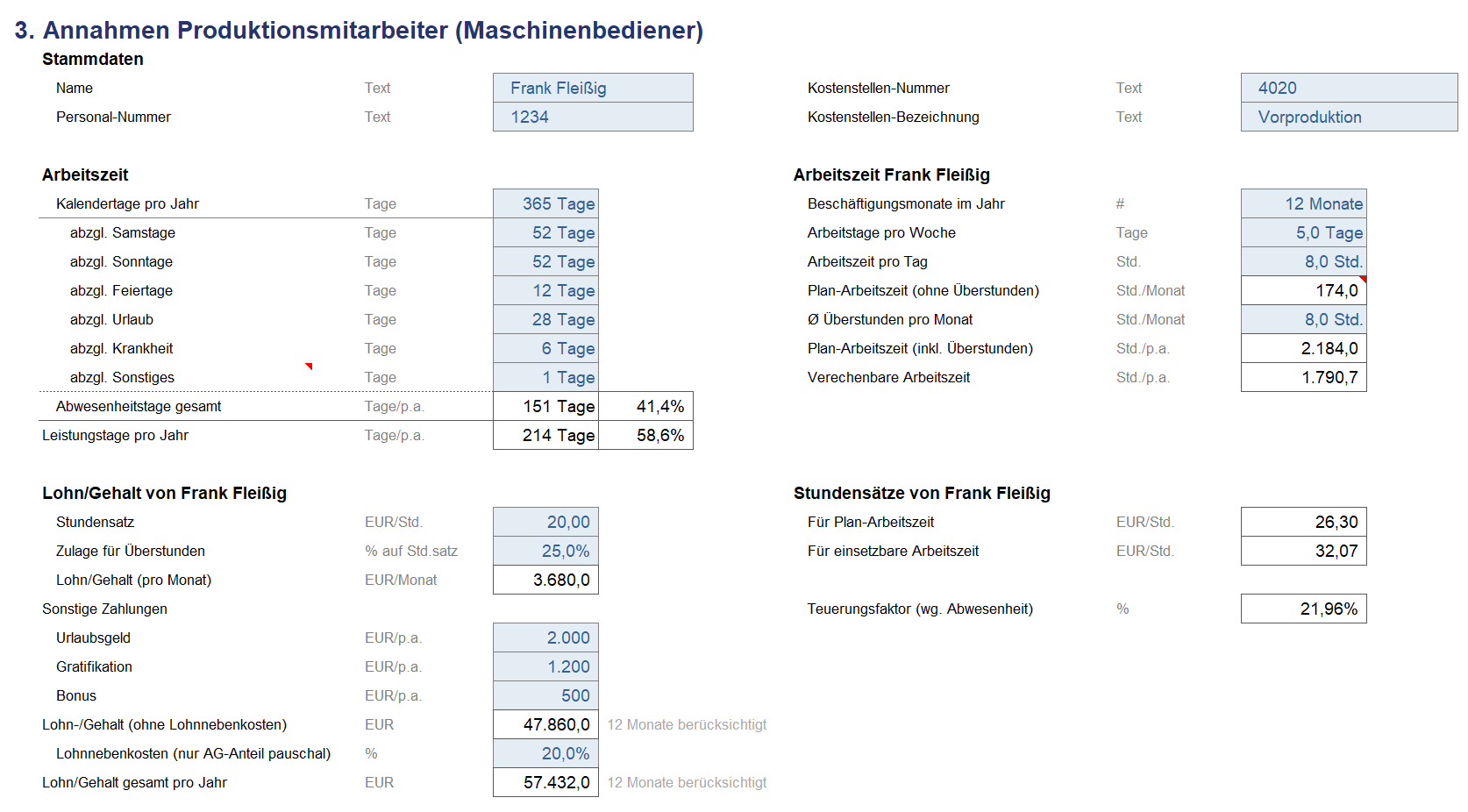
Task: Click the Gratifikation cell showing 1.200
Action: (545, 666)
